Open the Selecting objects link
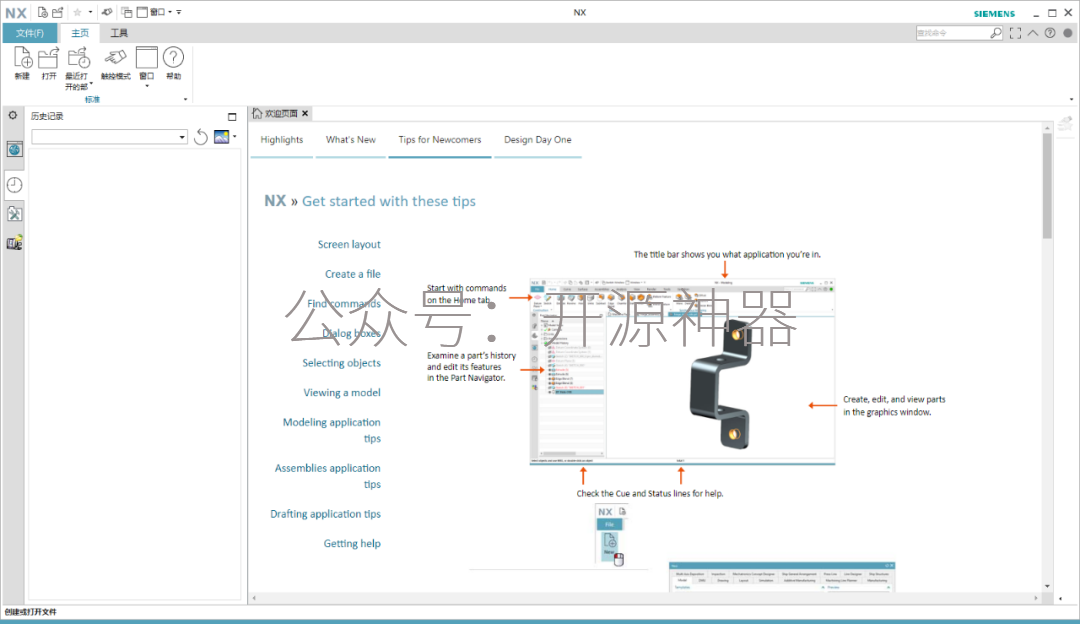1080x624 pixels. 342,363
